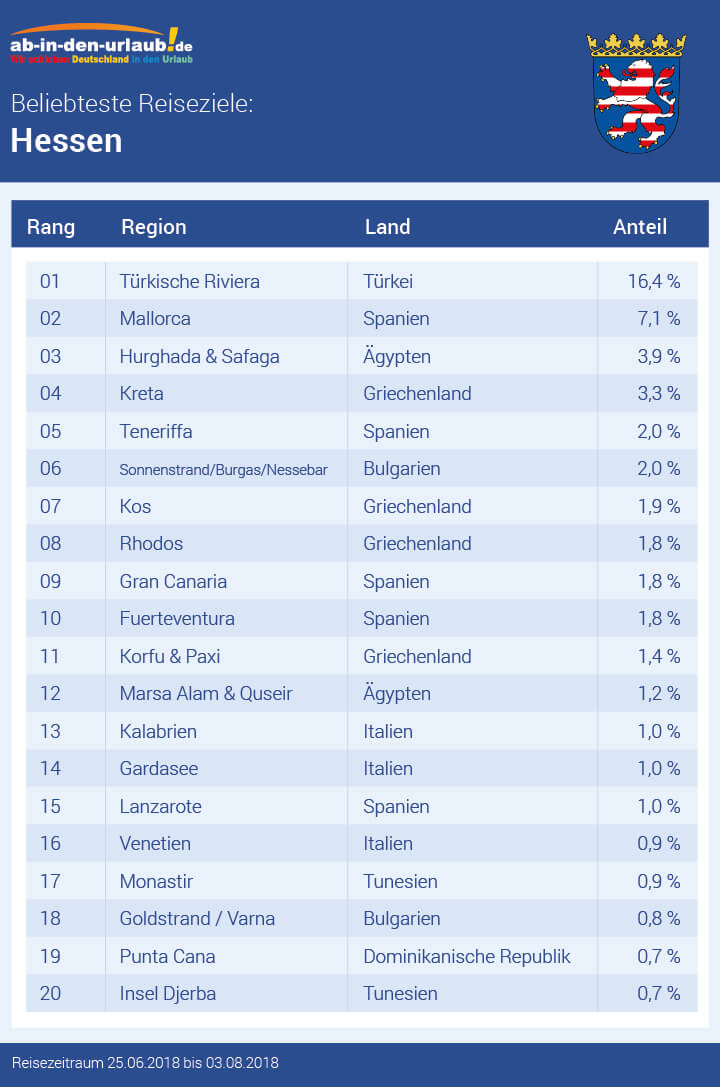
Task: Click the Hessen heading text
Action: [66, 141]
